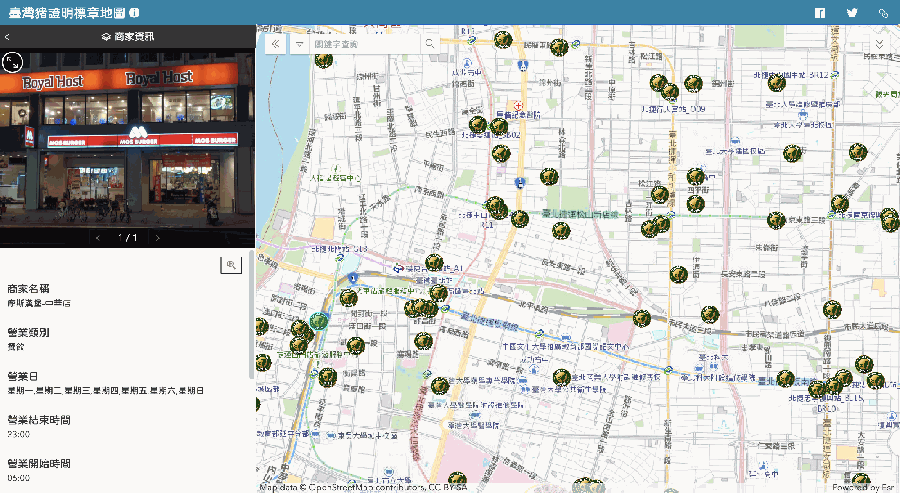Select the 營業日 field label
The height and width of the screenshot is (493, 900).
[x=22, y=376]
